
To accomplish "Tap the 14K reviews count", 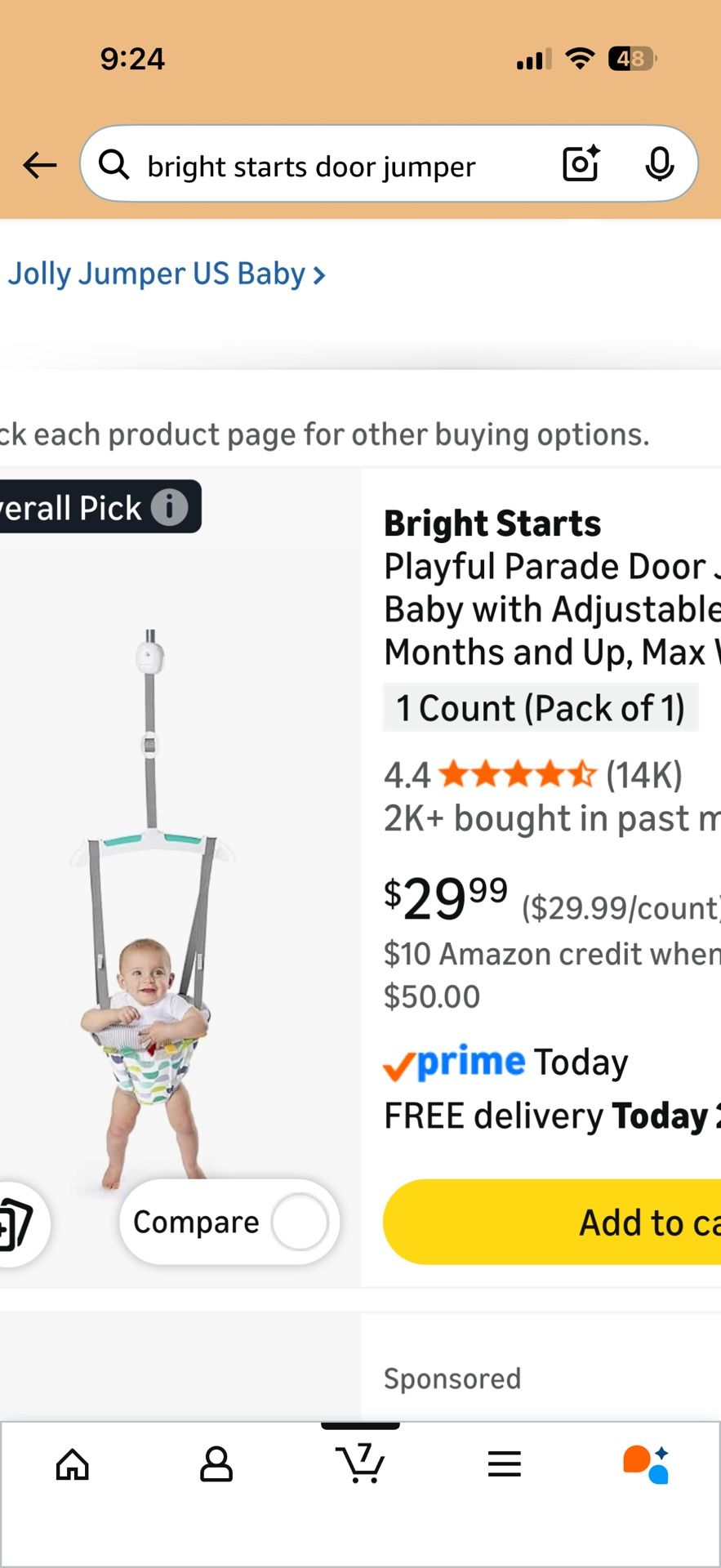I will click(643, 774).
